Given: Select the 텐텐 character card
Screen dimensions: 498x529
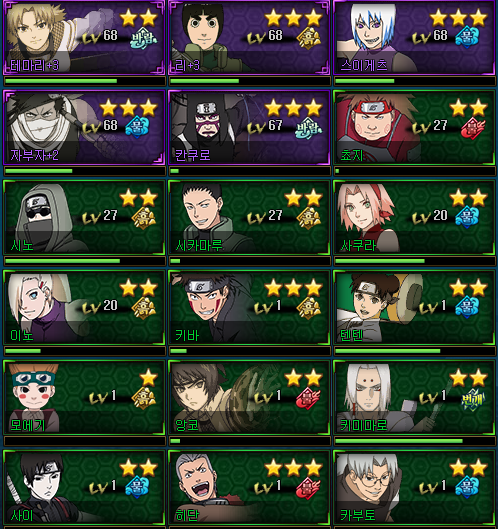Looking at the screenshot, I should tap(414, 307).
